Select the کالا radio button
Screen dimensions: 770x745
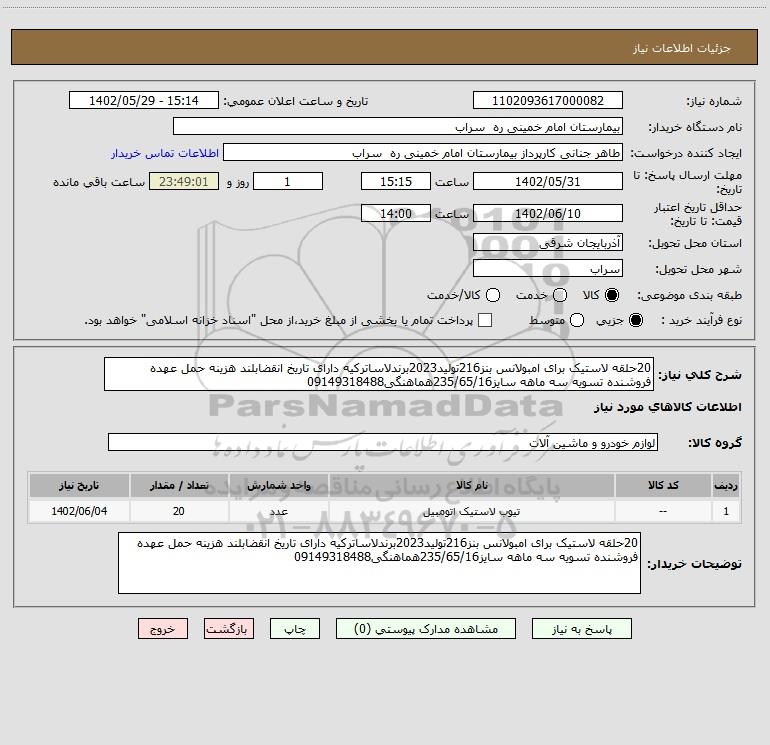(x=612, y=295)
